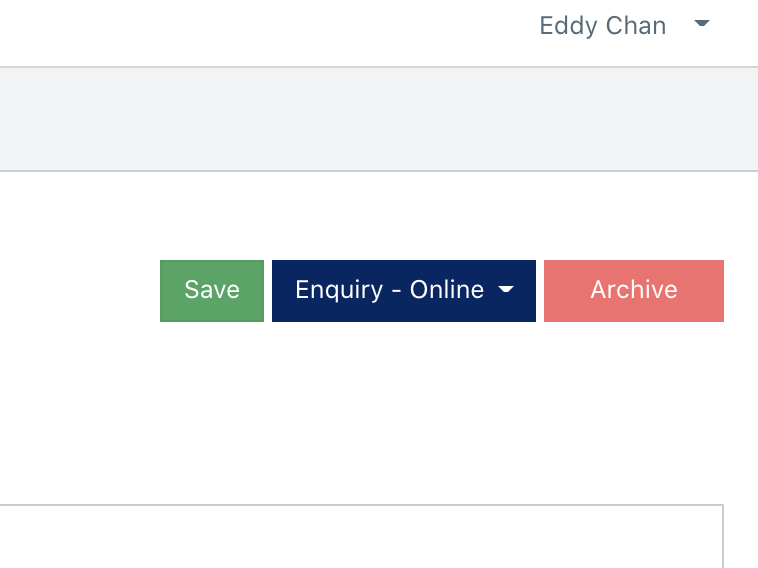Image resolution: width=758 pixels, height=568 pixels.
Task: Click the word "Save" on green button
Action: point(212,290)
